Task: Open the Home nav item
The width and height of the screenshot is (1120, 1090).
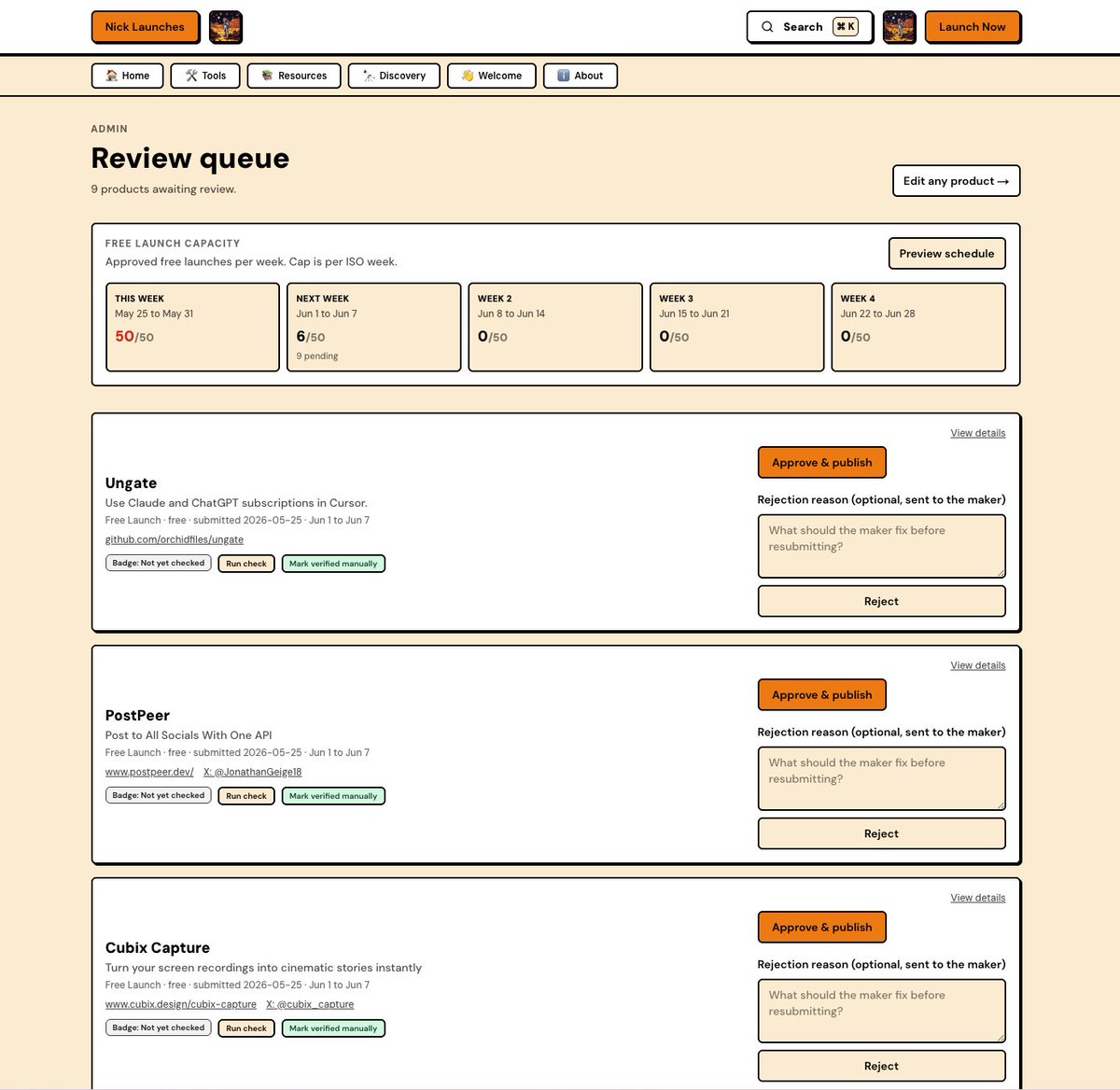Action: click(128, 76)
